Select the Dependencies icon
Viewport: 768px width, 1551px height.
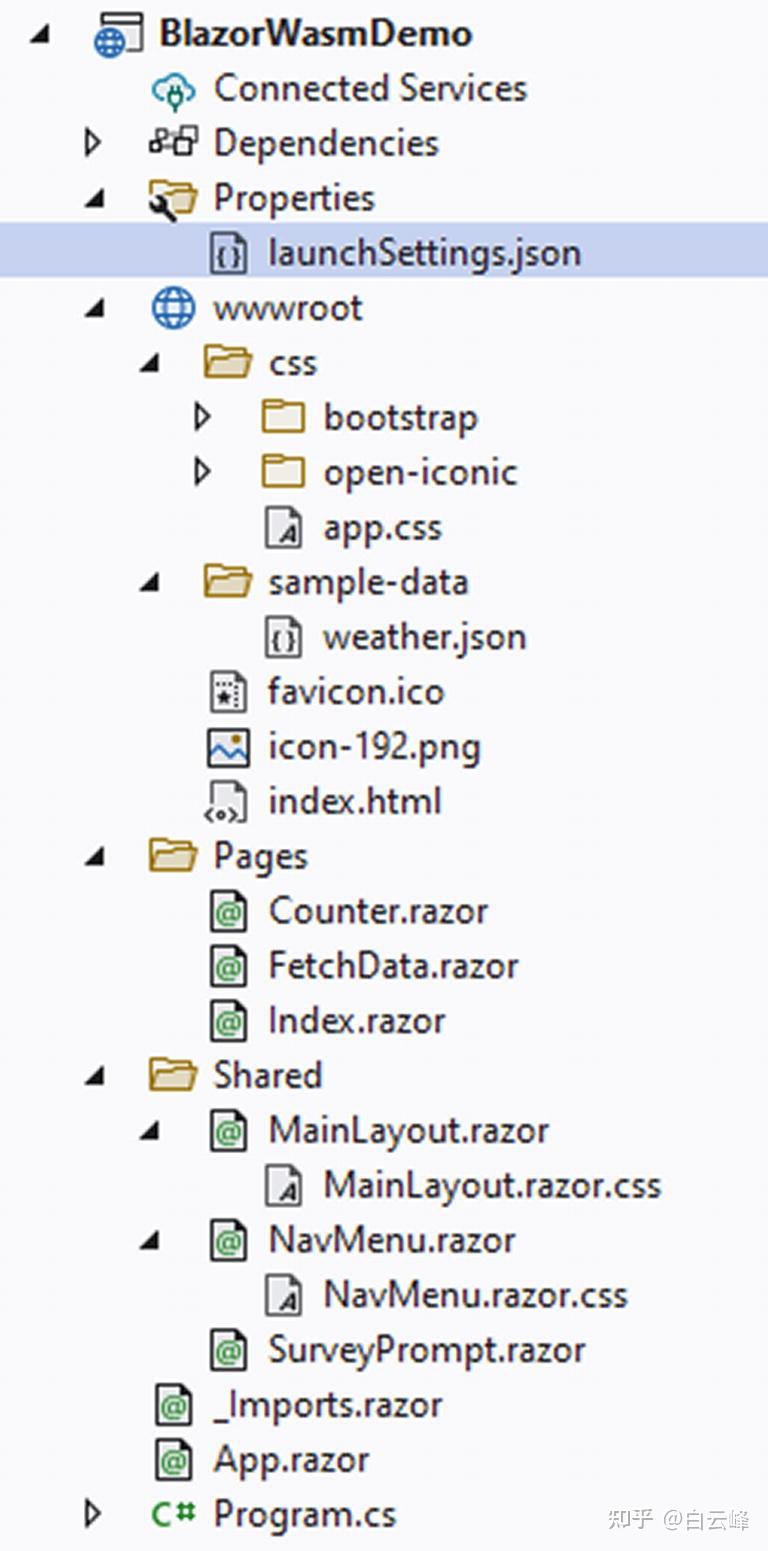point(174,143)
